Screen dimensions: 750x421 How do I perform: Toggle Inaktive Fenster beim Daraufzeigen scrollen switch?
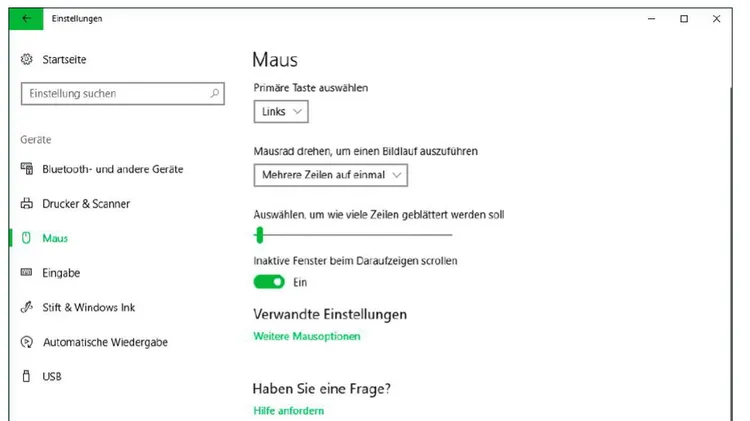click(x=269, y=282)
